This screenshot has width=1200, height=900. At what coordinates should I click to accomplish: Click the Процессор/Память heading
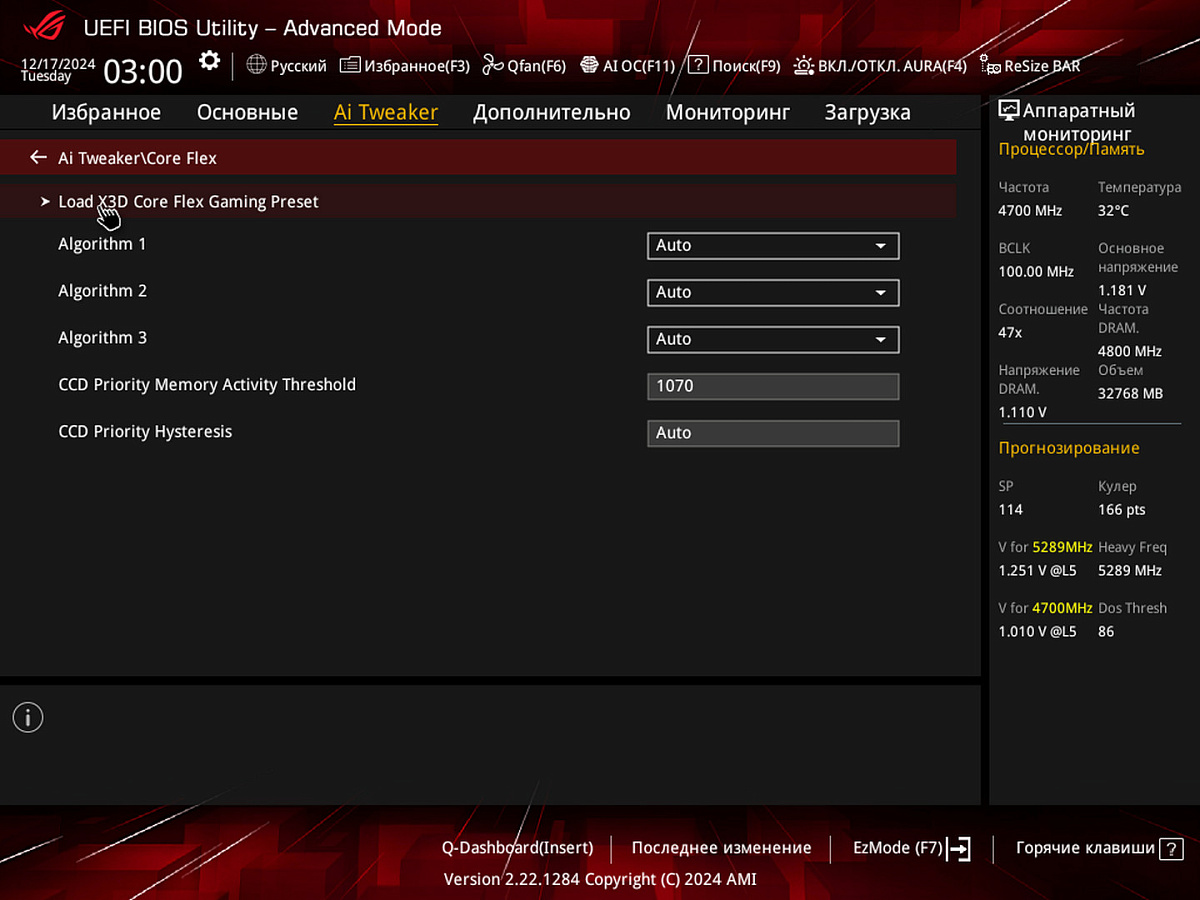(x=1071, y=150)
